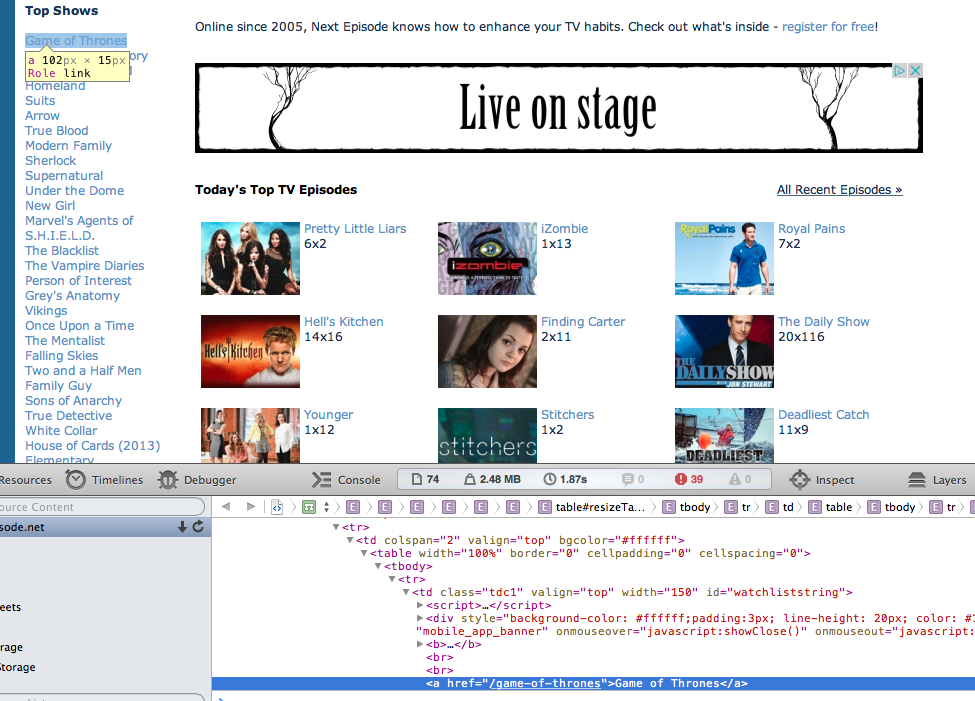975x701 pixels.
Task: Activate the Inspect element tool
Action: pos(821,480)
